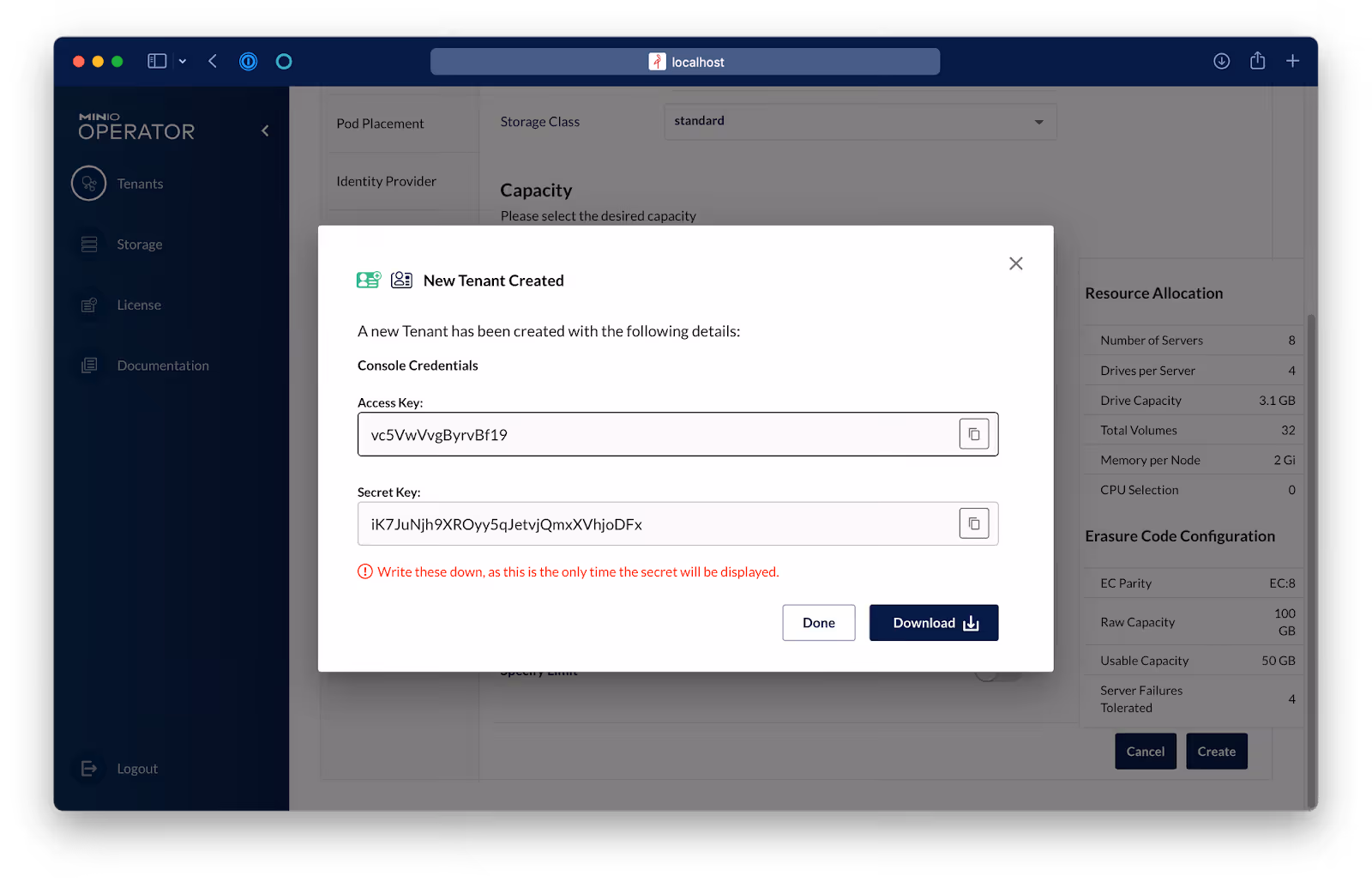
Task: Open a new browser tab
Action: tap(1292, 61)
